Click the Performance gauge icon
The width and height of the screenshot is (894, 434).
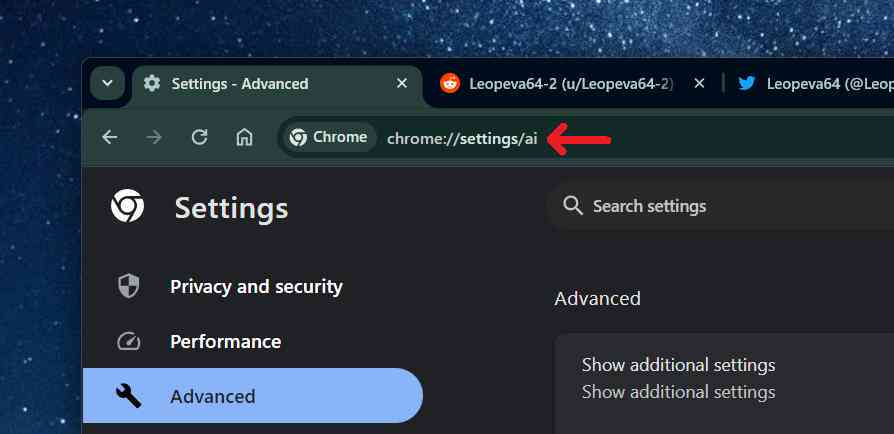coord(129,342)
